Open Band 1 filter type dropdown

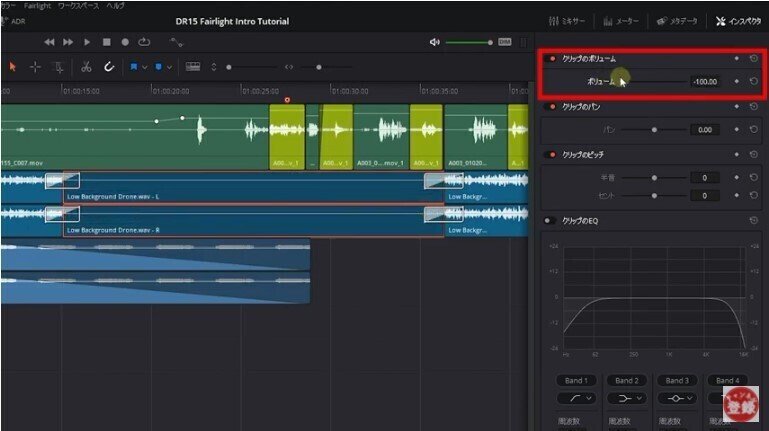click(x=576, y=398)
